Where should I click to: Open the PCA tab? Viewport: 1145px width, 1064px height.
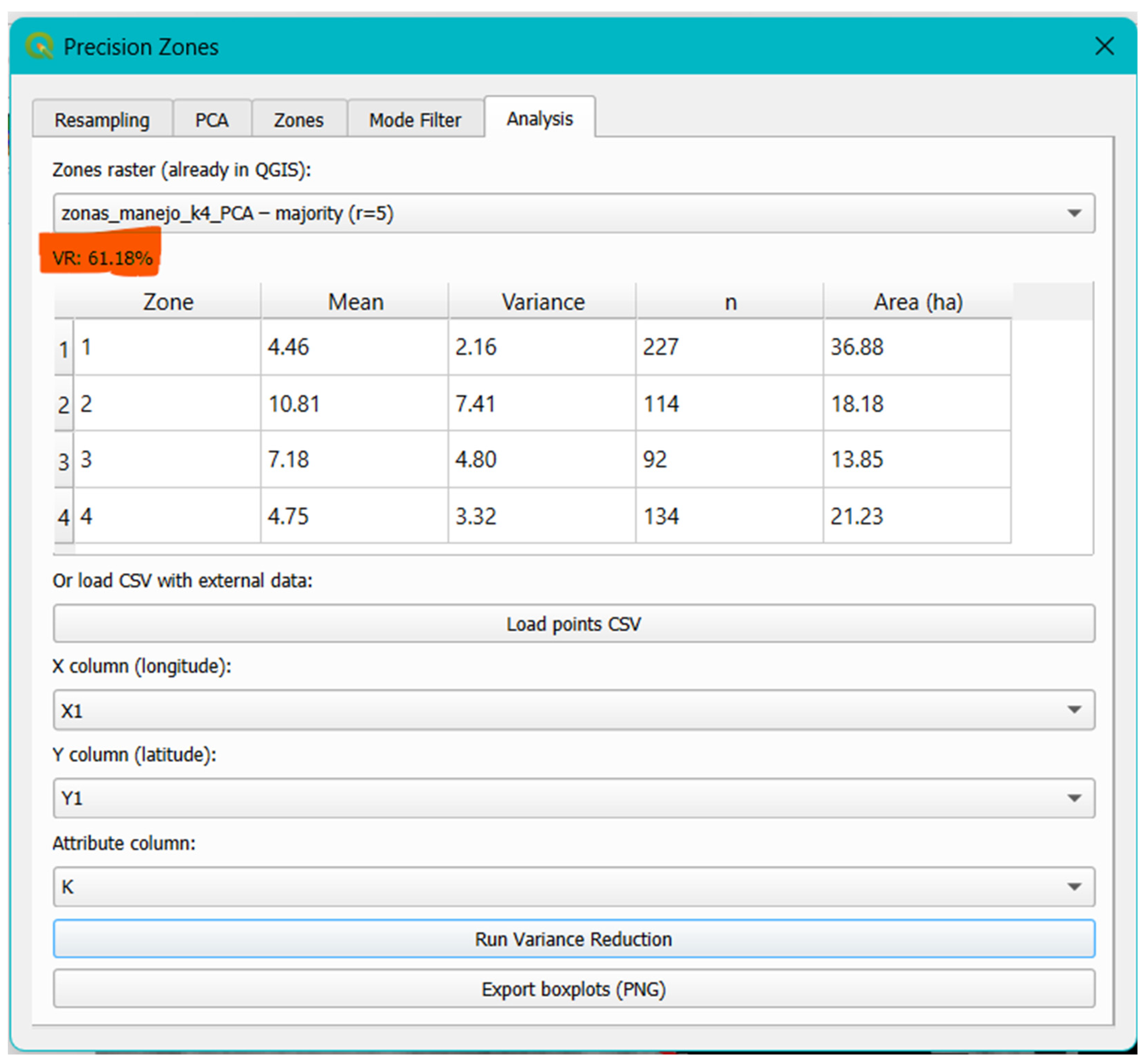click(211, 120)
